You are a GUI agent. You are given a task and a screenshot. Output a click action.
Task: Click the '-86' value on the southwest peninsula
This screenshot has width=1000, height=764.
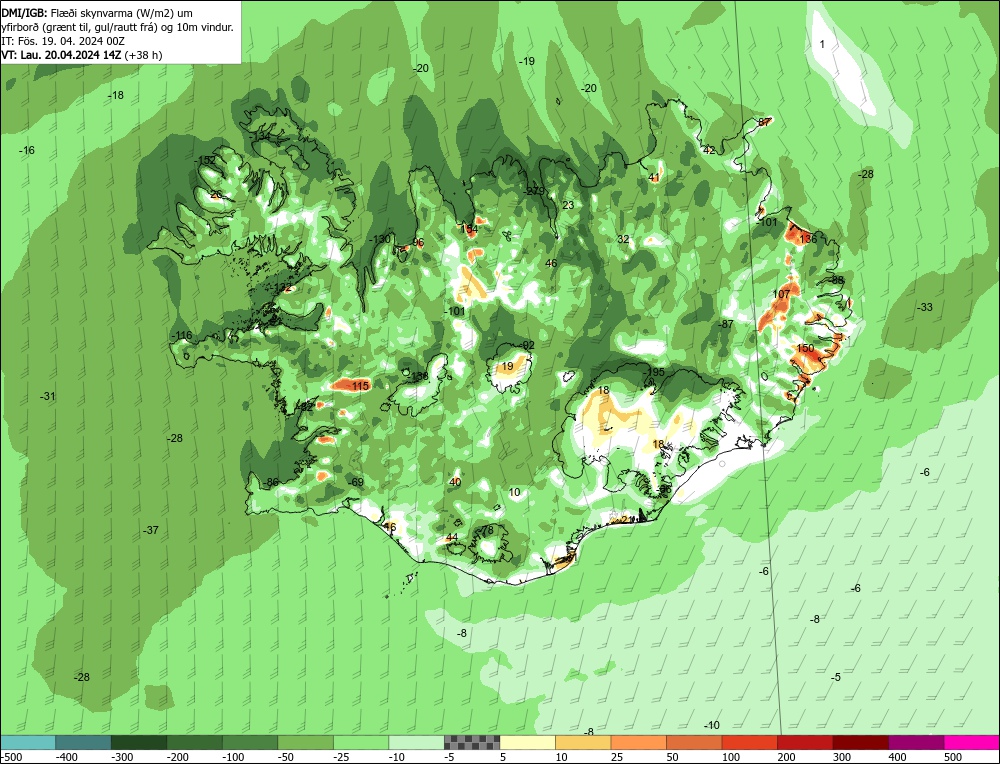click(x=272, y=482)
